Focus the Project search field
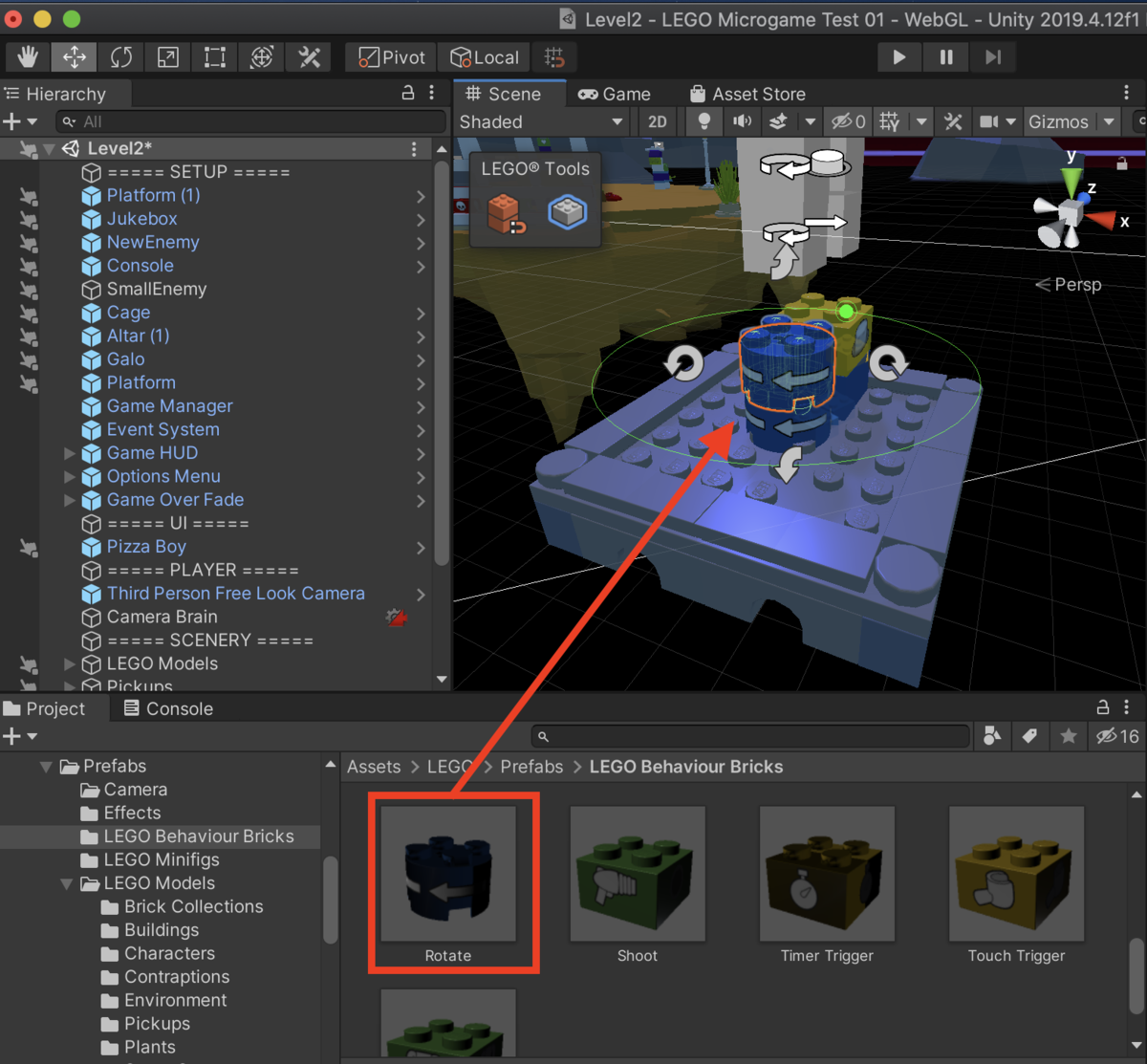This screenshot has height=1064, width=1147. [x=751, y=736]
